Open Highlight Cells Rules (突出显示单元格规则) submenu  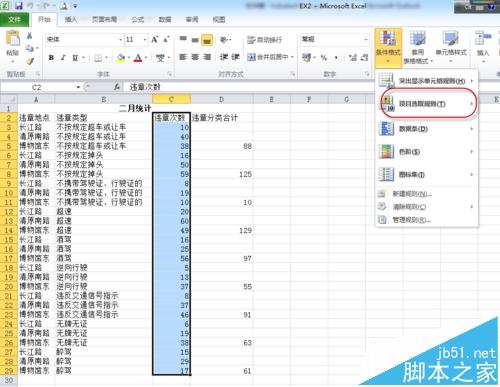tap(427, 81)
